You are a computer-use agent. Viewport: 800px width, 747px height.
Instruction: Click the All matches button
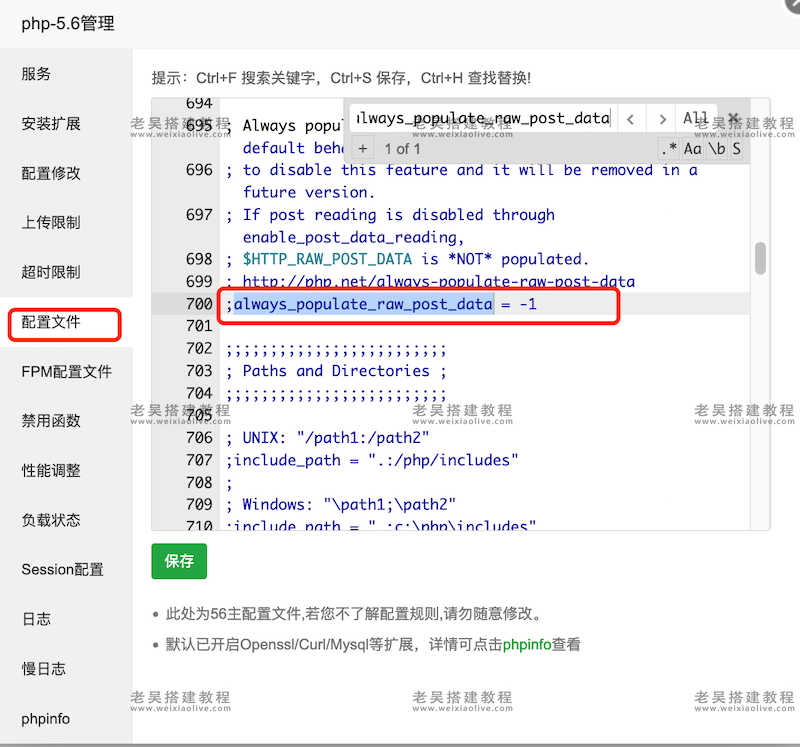coord(696,119)
